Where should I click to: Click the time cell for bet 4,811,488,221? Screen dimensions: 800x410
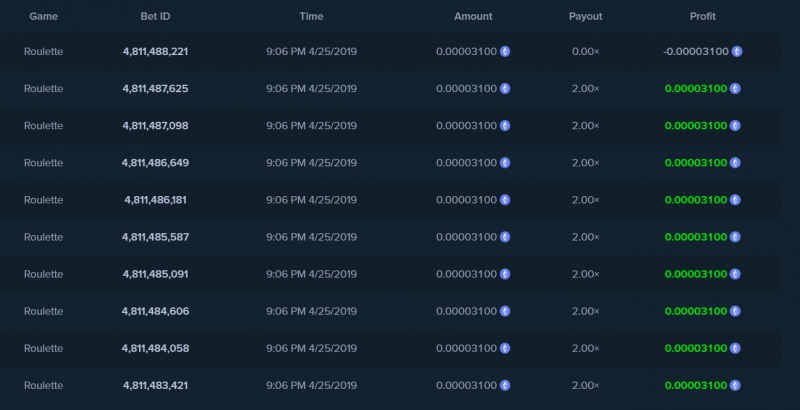pos(311,52)
